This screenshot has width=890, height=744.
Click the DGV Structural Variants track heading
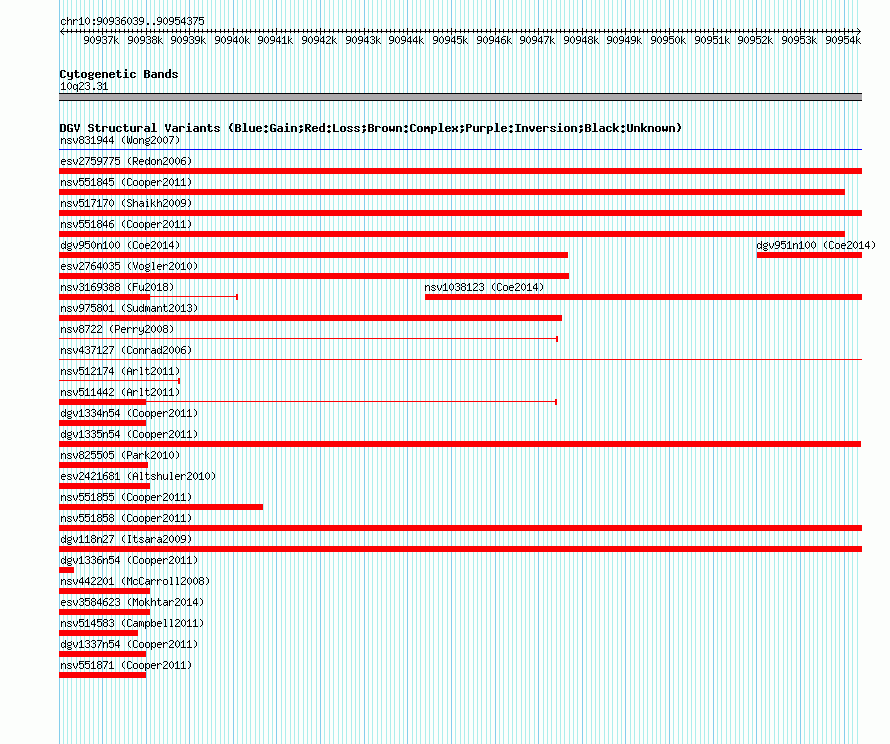(371, 128)
